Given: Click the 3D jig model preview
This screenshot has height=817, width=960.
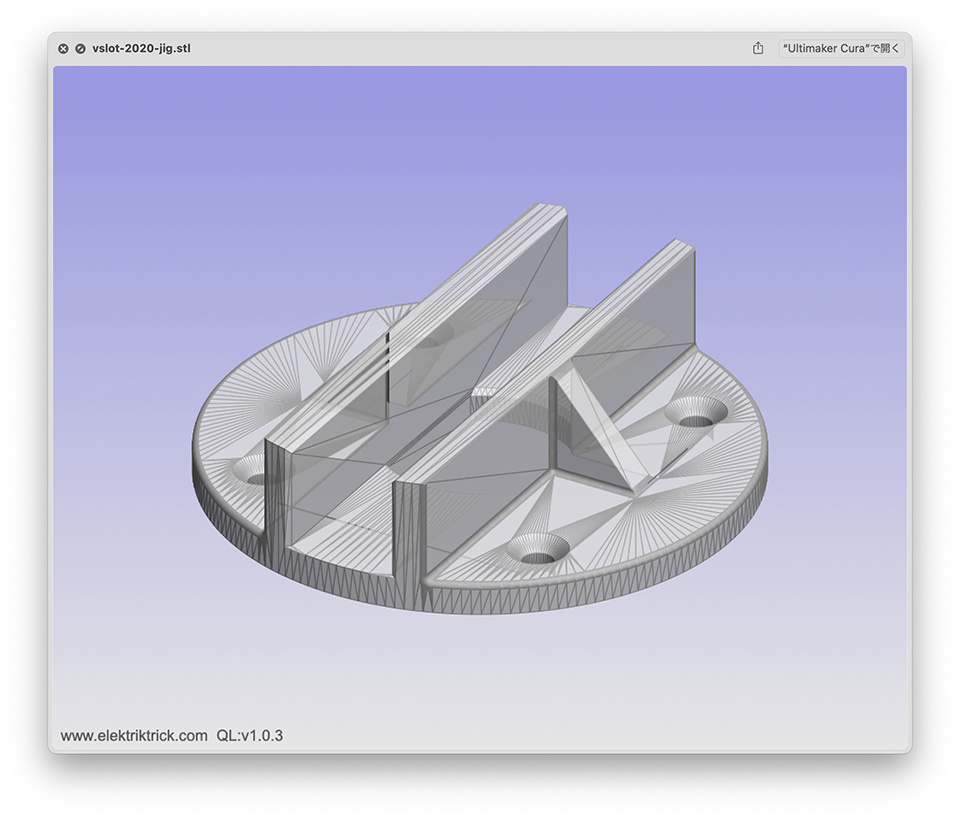Looking at the screenshot, I should [x=480, y=408].
